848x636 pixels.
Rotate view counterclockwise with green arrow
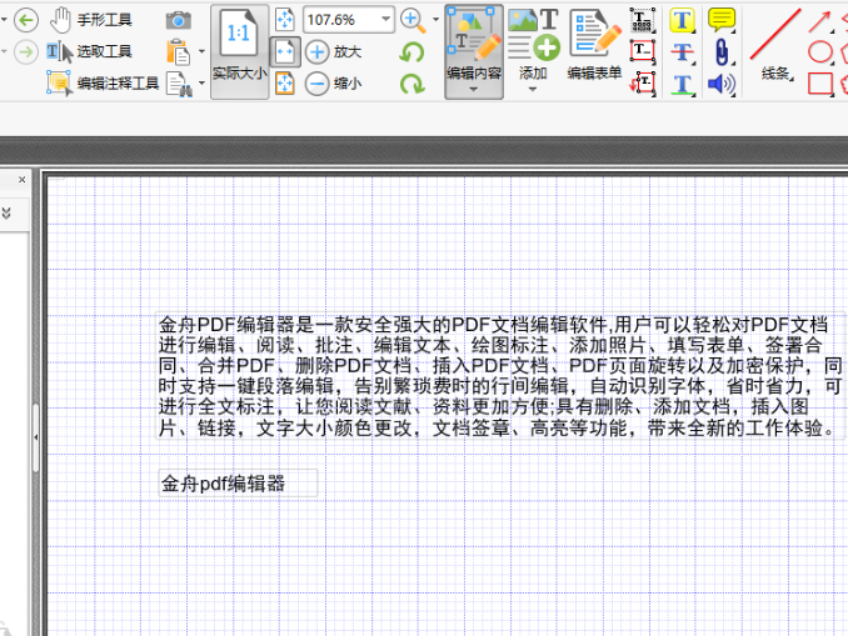[413, 52]
